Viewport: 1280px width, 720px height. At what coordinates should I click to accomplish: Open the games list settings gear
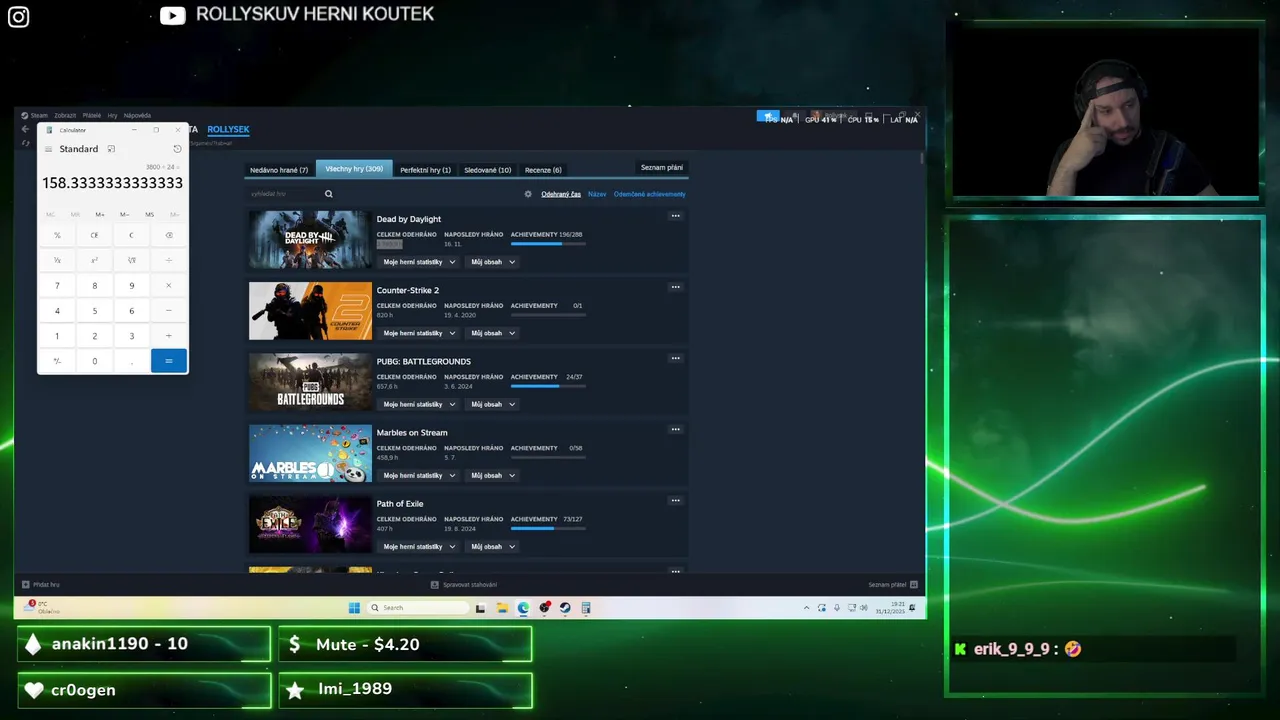pyautogui.click(x=528, y=194)
